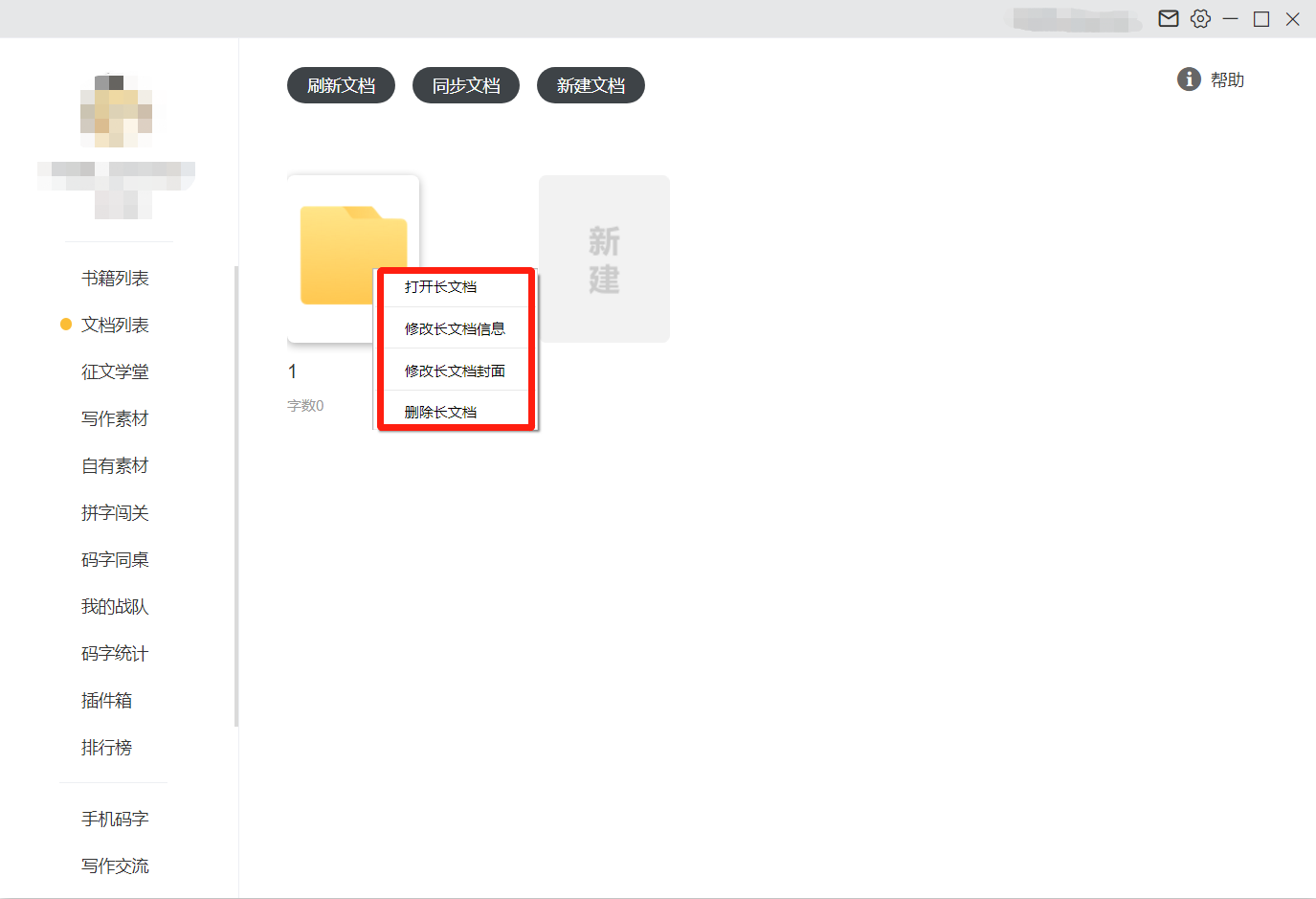This screenshot has width=1316, height=899.
Task: Click 刷新文档 button
Action: point(341,85)
